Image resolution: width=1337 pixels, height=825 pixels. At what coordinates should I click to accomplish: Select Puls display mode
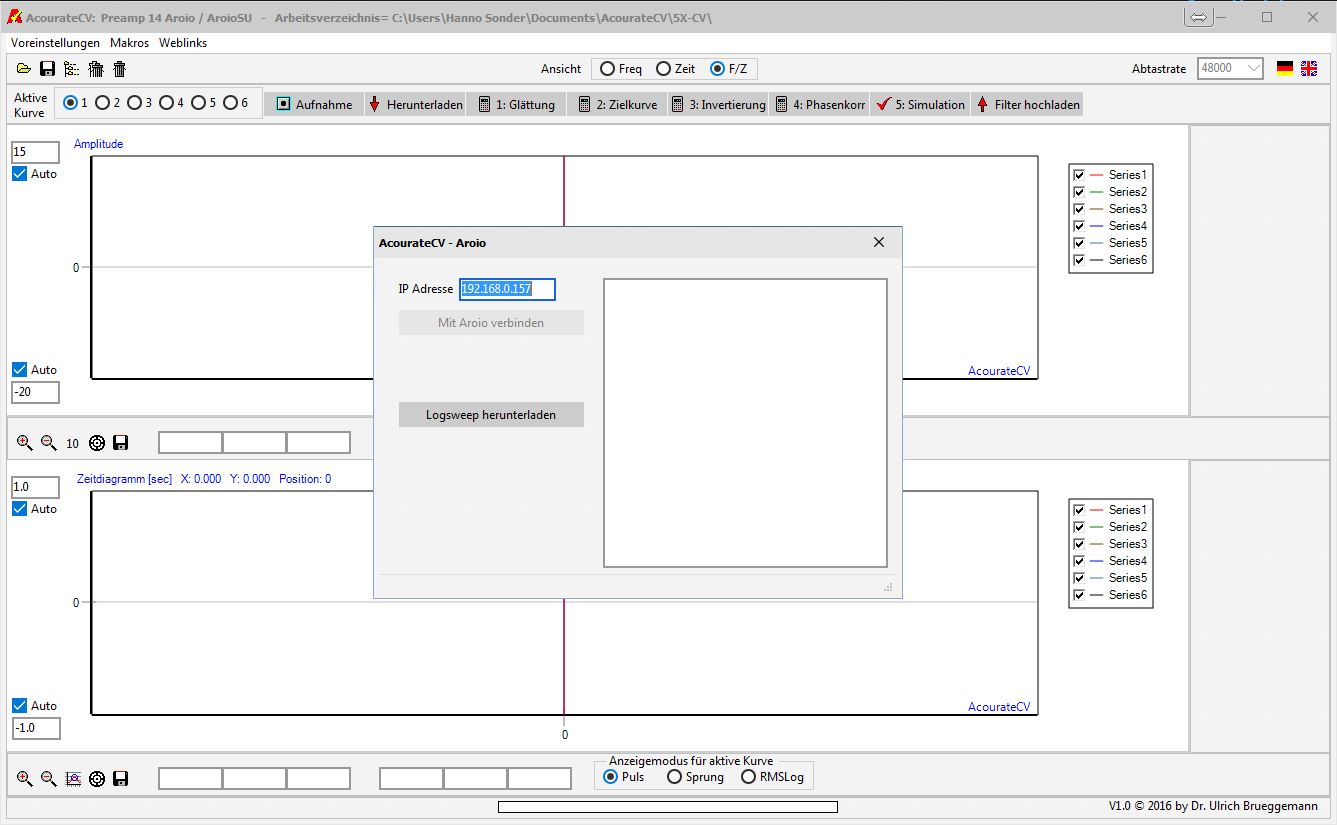click(624, 777)
